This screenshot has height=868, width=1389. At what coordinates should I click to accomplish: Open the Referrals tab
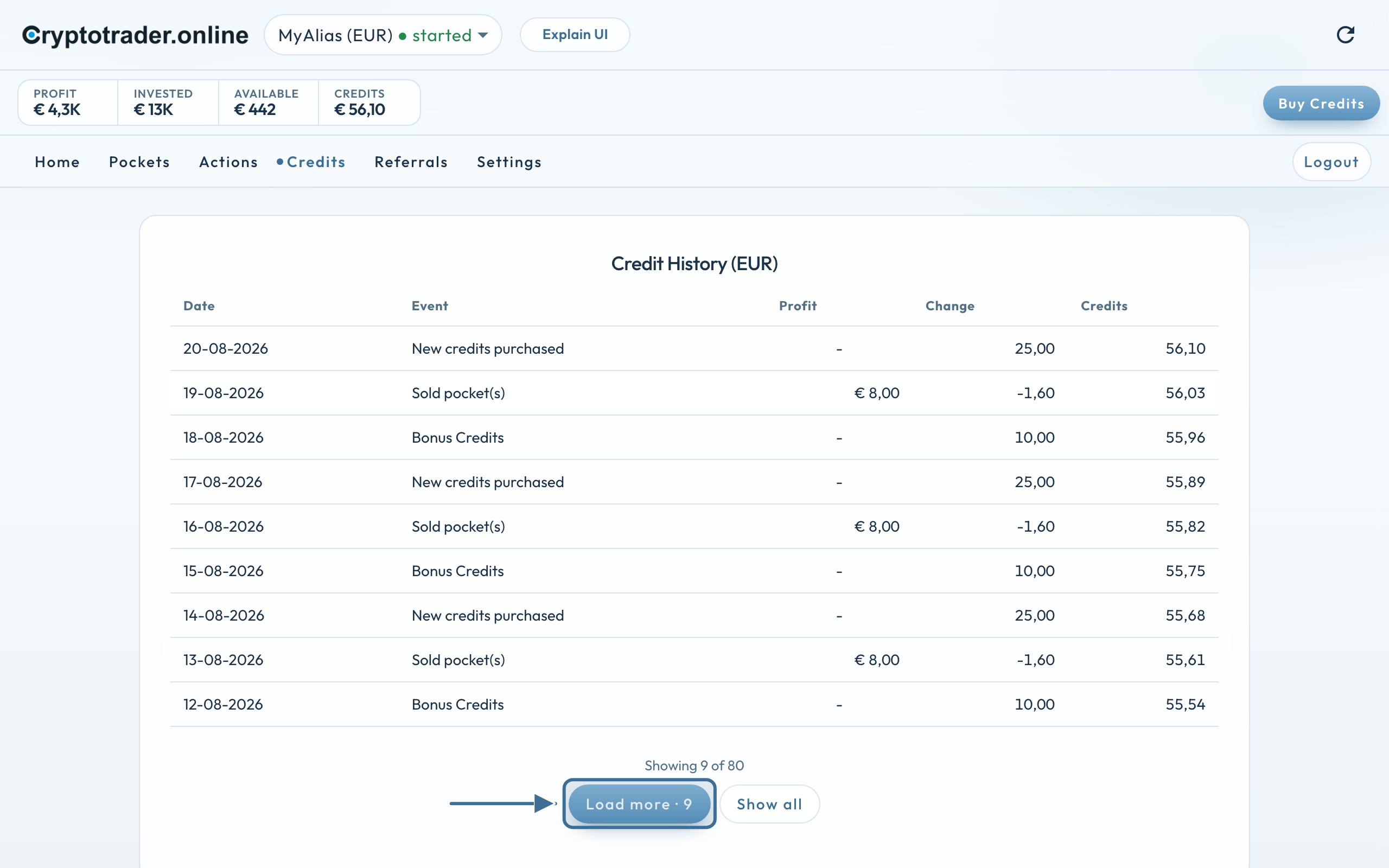[x=411, y=162]
